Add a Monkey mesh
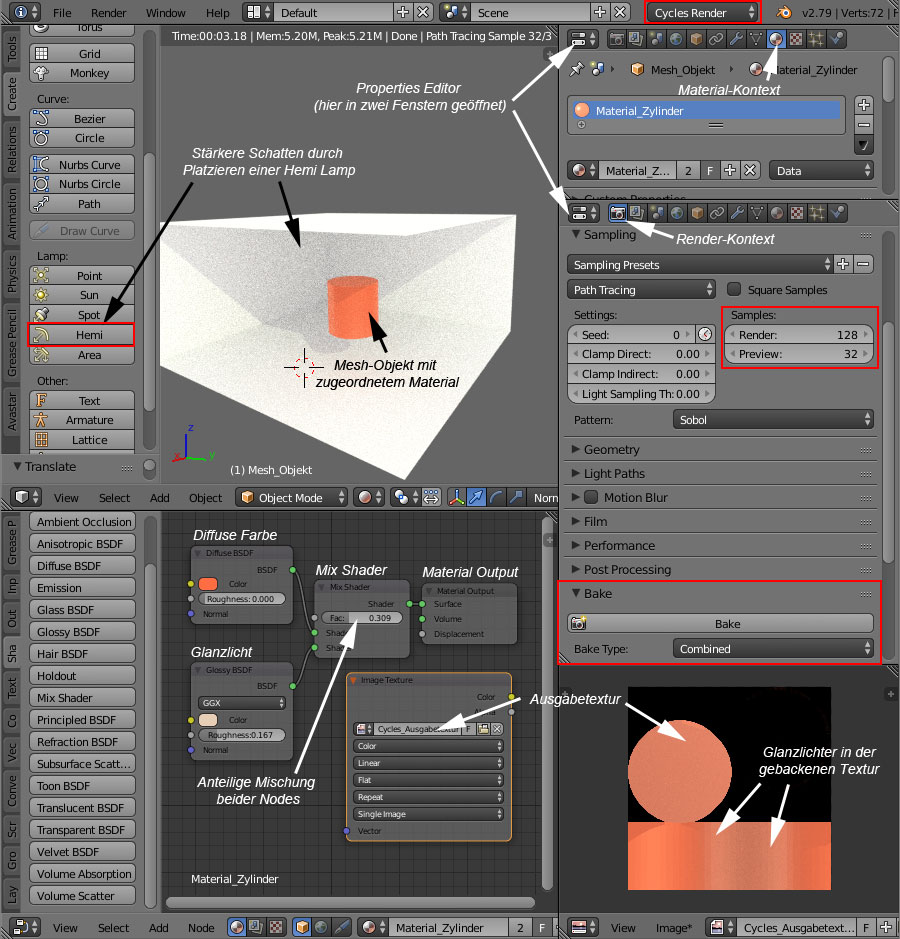900x939 pixels. [x=82, y=73]
